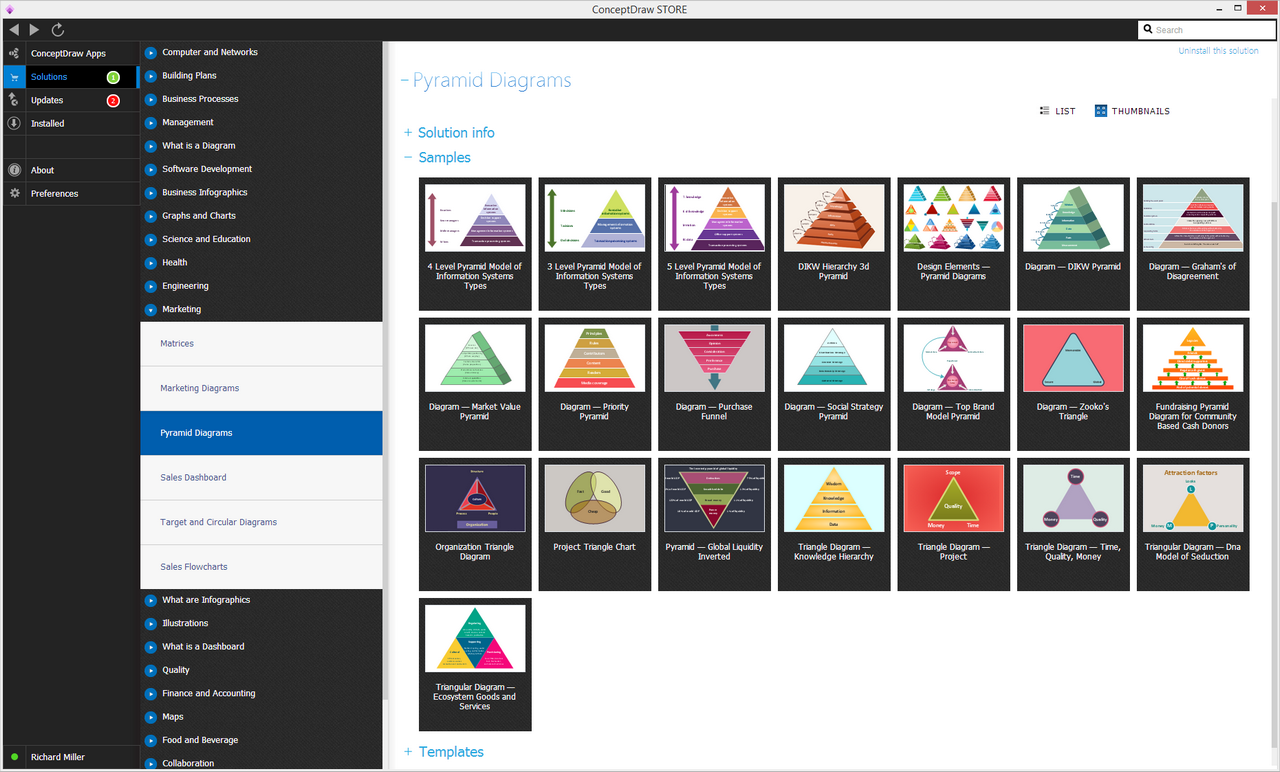Open Global Liquidity Inverted pyramid sample

[x=714, y=524]
